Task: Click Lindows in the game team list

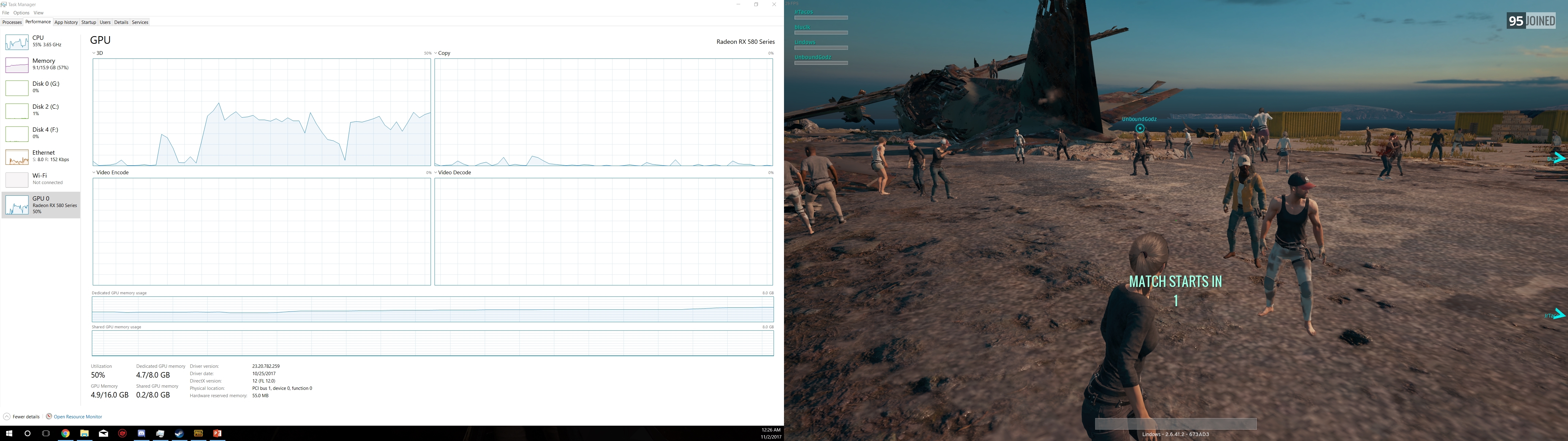Action: click(x=805, y=43)
